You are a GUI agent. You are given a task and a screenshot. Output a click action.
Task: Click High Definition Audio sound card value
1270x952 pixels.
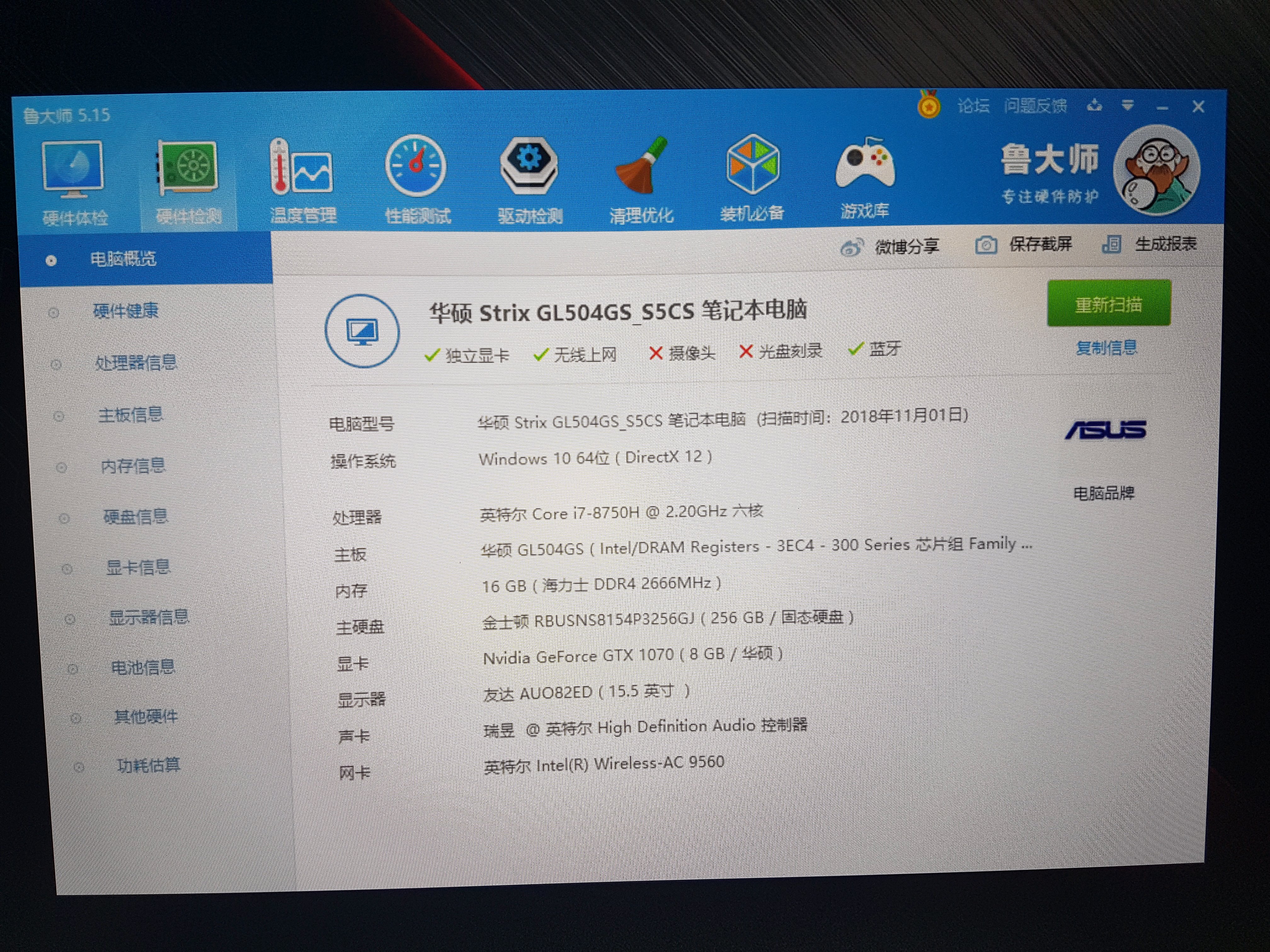[x=645, y=728]
